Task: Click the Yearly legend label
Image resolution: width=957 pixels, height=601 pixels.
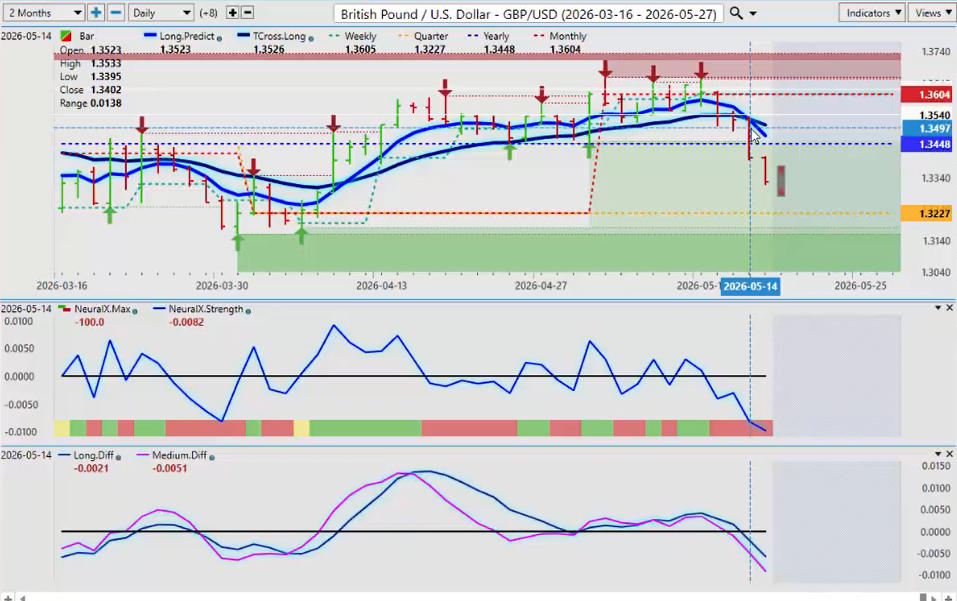Action: pyautogui.click(x=496, y=37)
